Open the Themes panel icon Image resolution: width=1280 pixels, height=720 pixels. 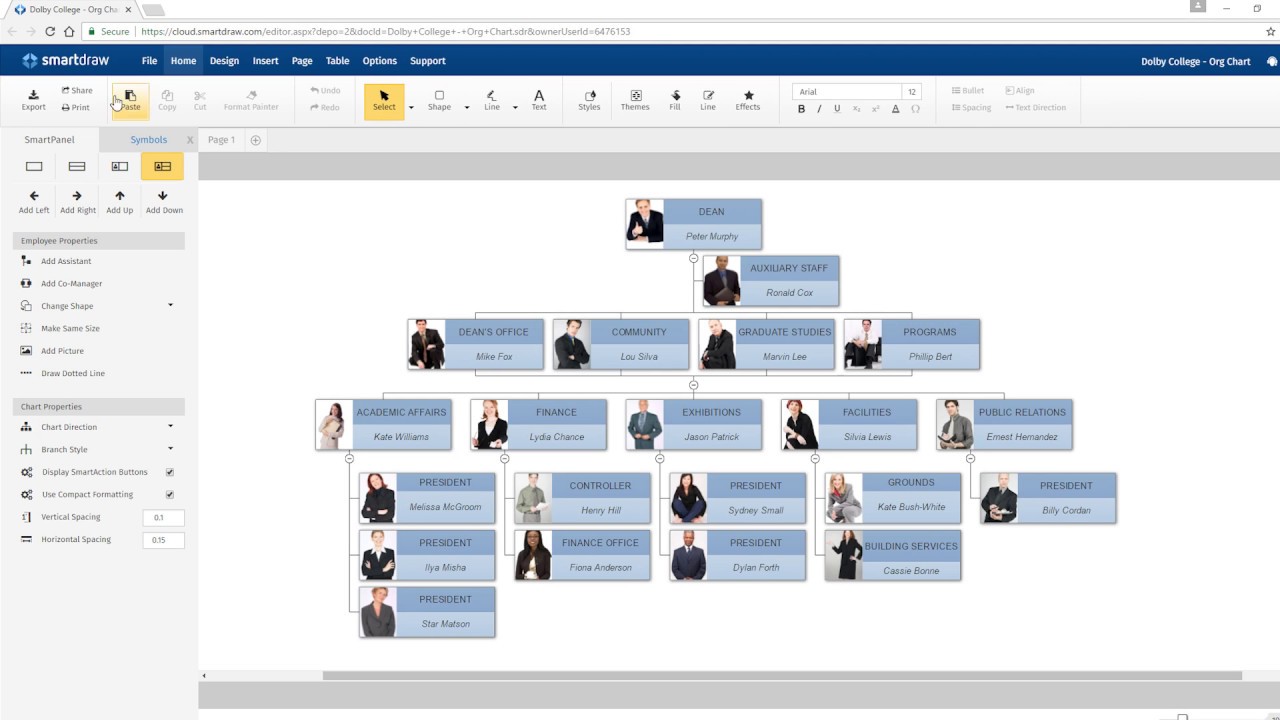coord(634,97)
